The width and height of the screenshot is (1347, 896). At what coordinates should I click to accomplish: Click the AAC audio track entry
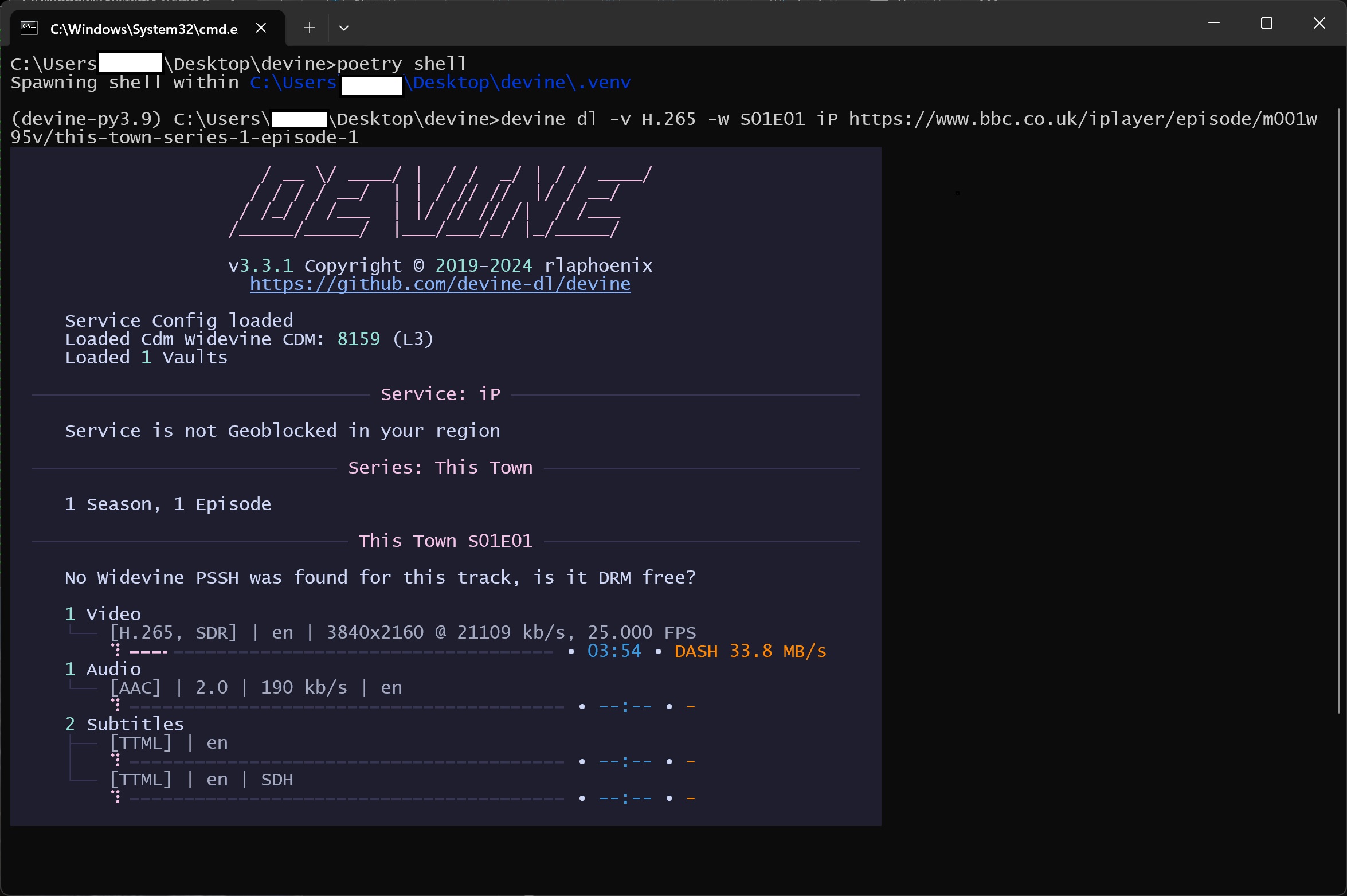click(x=256, y=688)
